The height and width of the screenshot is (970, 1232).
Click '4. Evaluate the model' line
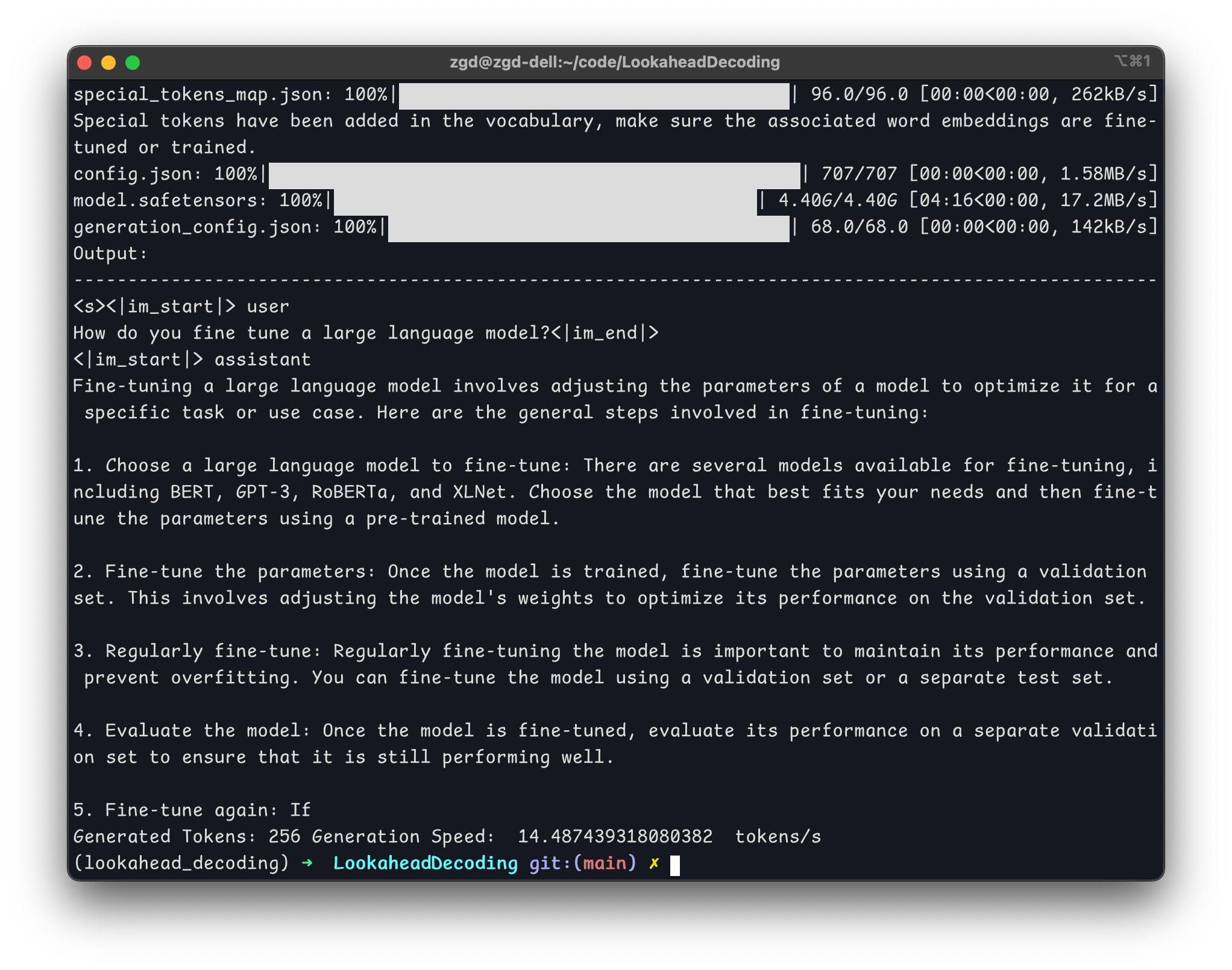pyautogui.click(x=615, y=731)
